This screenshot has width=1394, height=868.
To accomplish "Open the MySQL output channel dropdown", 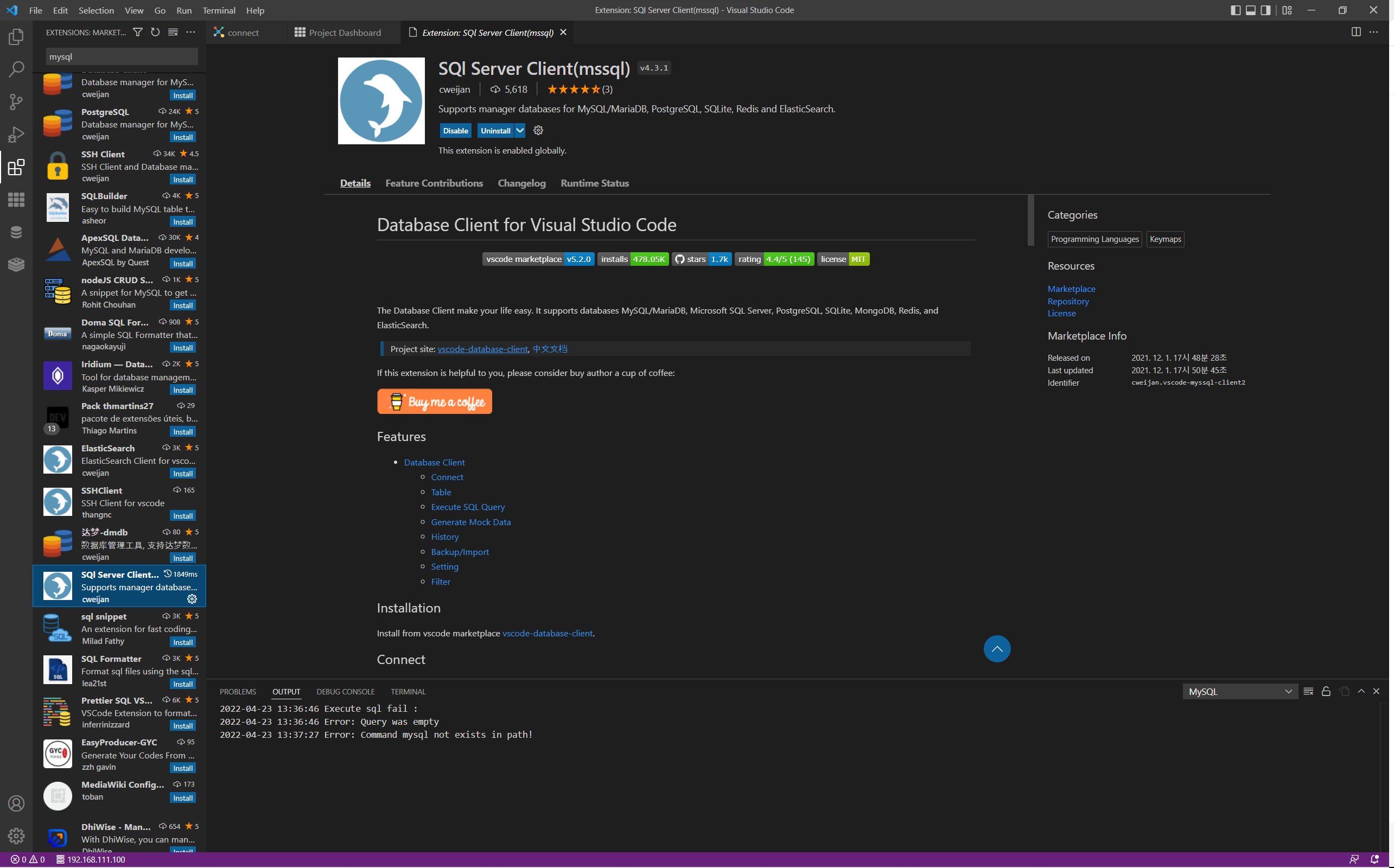I will click(x=1239, y=692).
